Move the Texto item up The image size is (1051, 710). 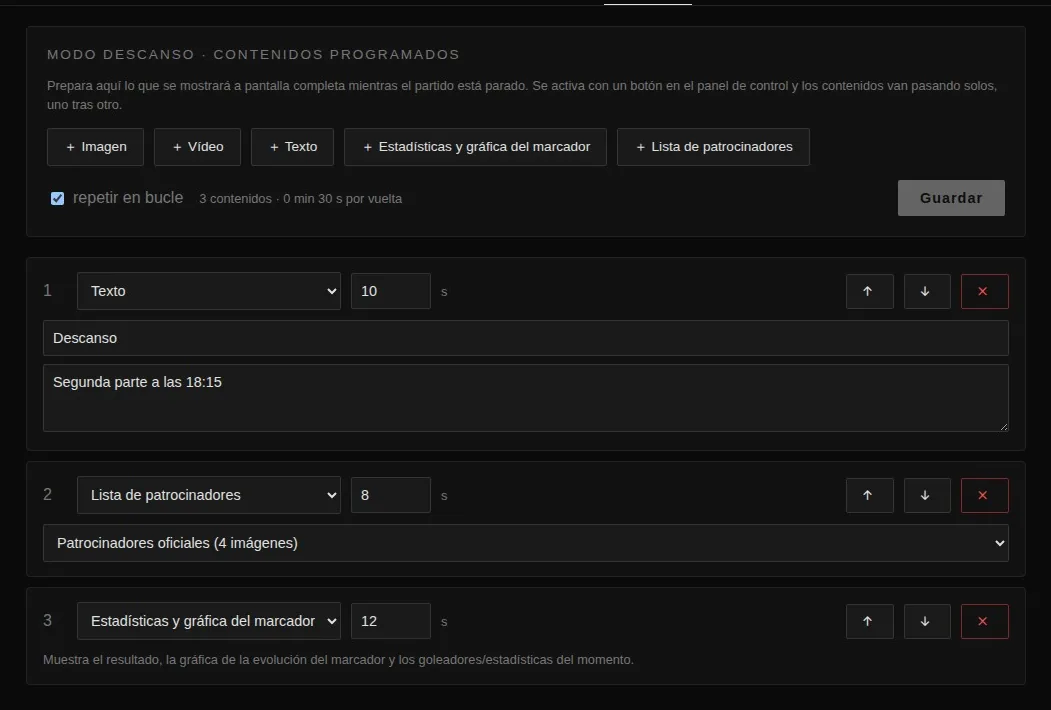pyautogui.click(x=869, y=292)
